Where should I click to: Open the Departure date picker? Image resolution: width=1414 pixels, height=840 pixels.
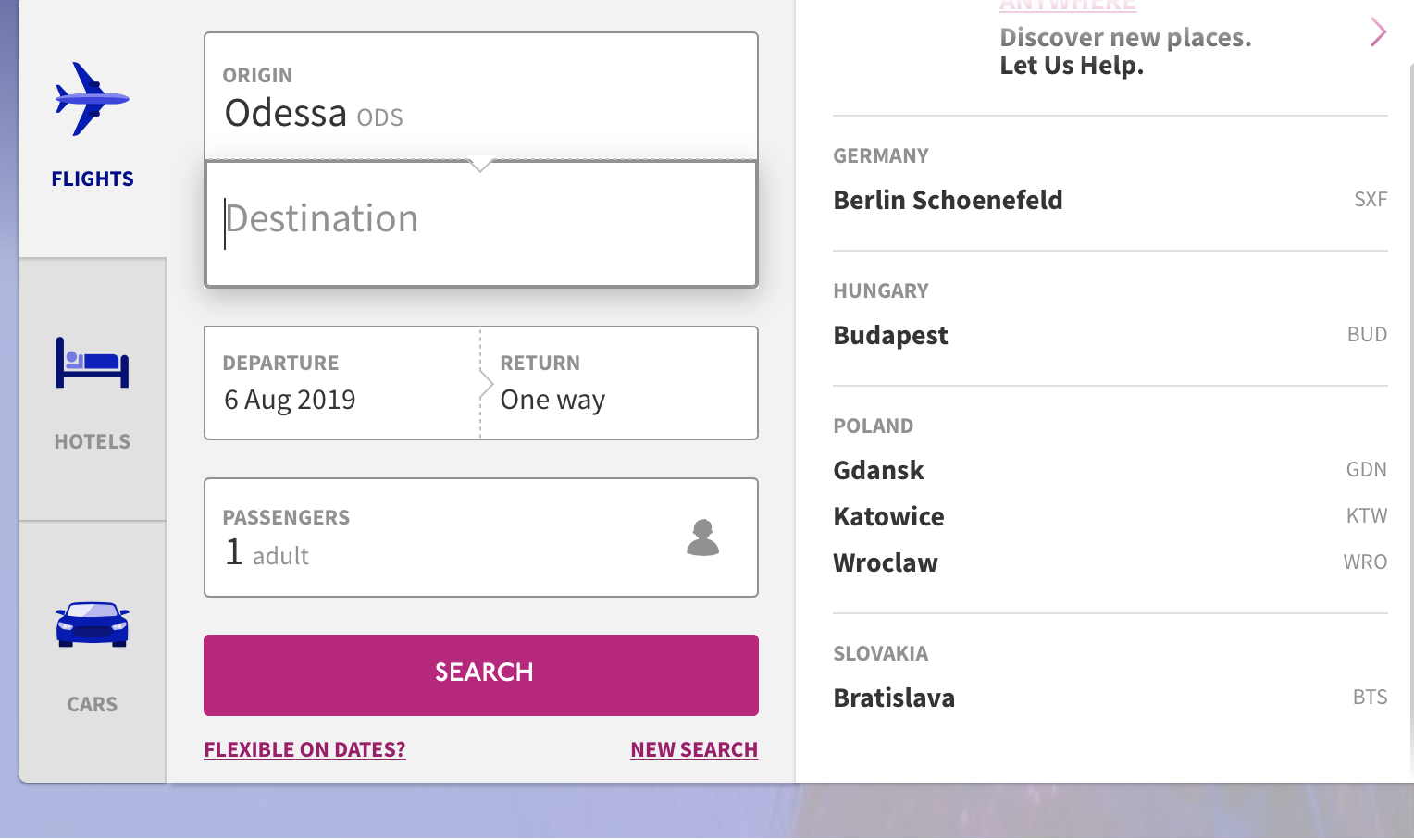[341, 383]
